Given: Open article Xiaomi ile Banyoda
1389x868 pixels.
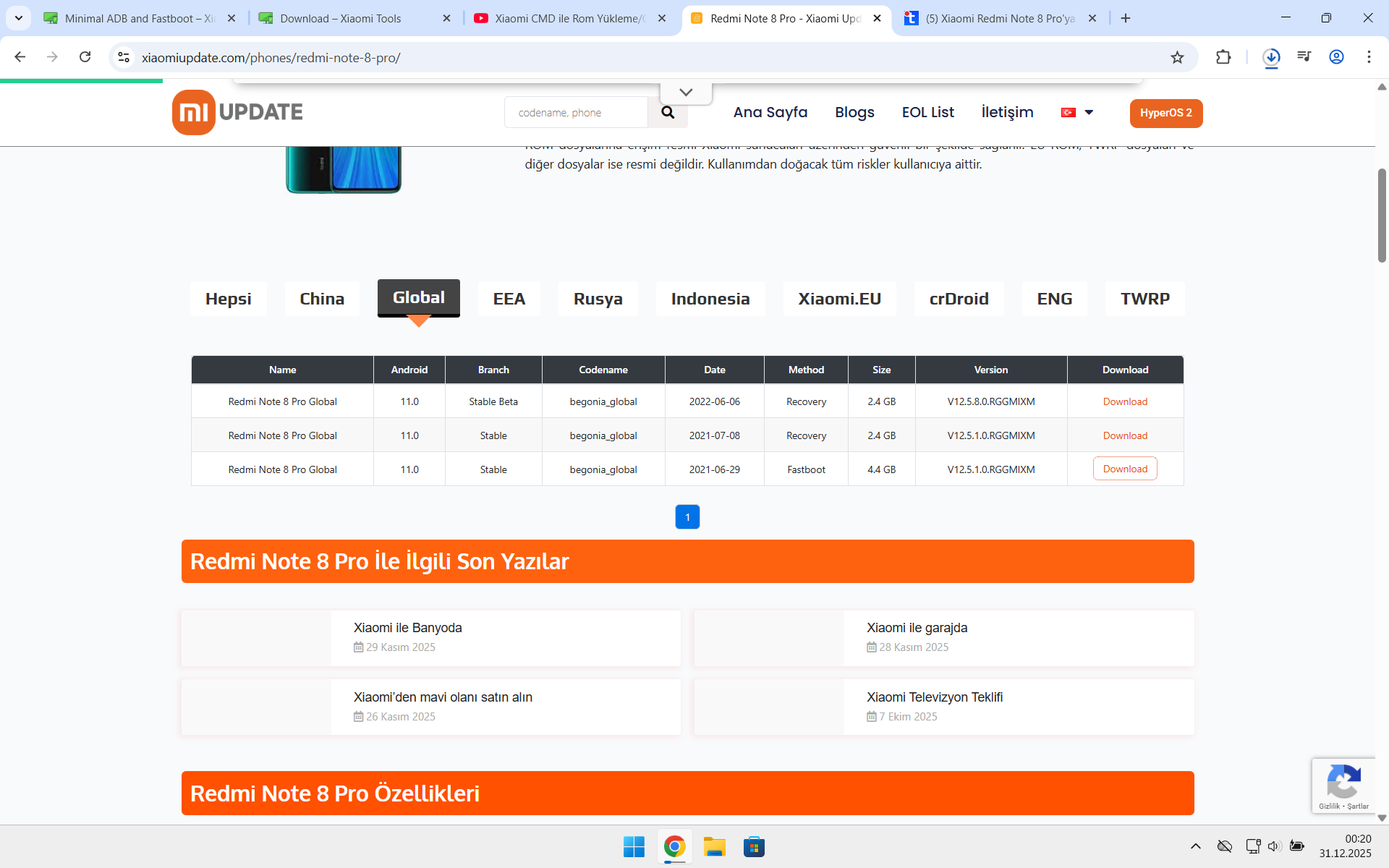Looking at the screenshot, I should pos(407,628).
